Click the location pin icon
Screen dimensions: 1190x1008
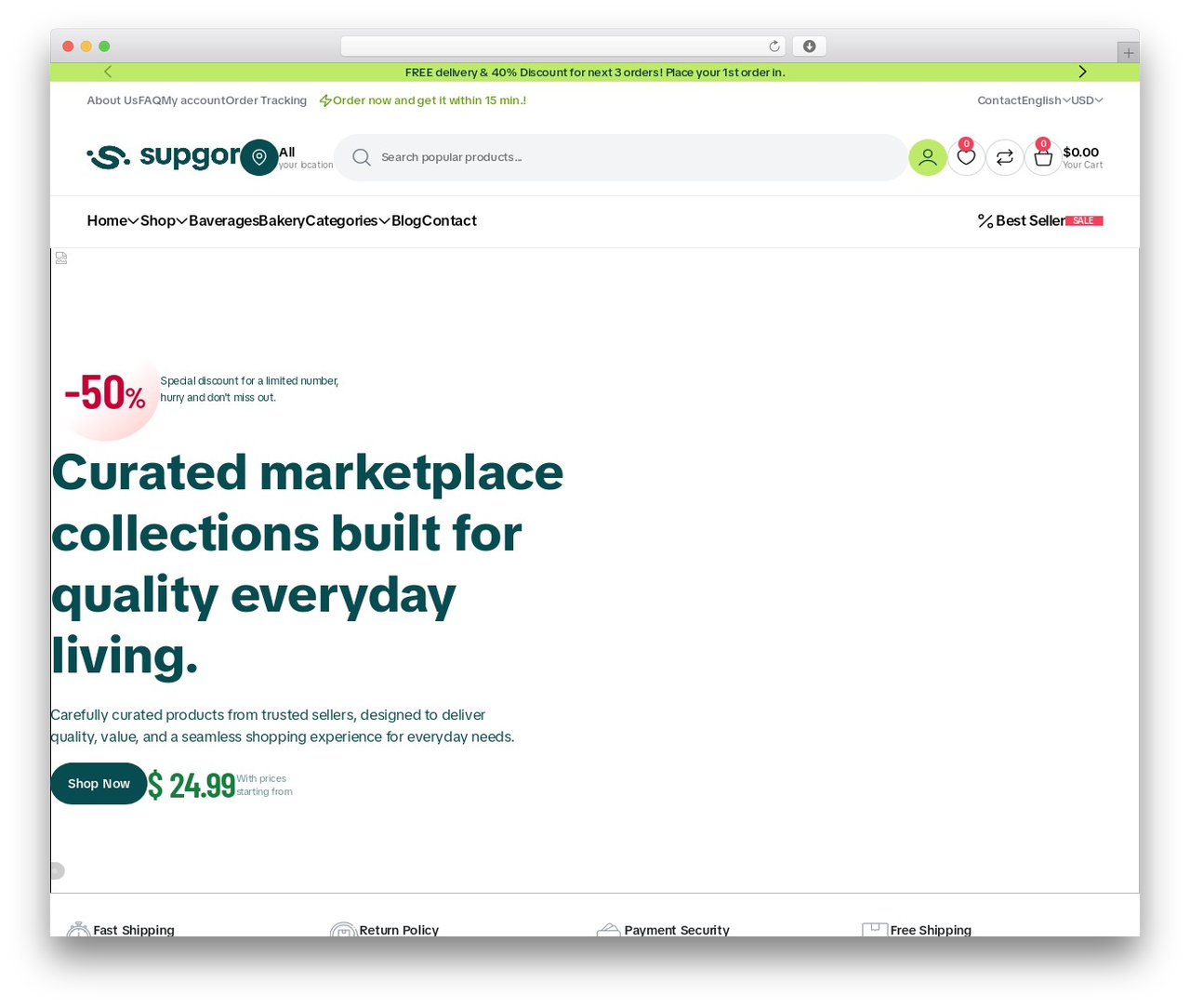tap(259, 157)
